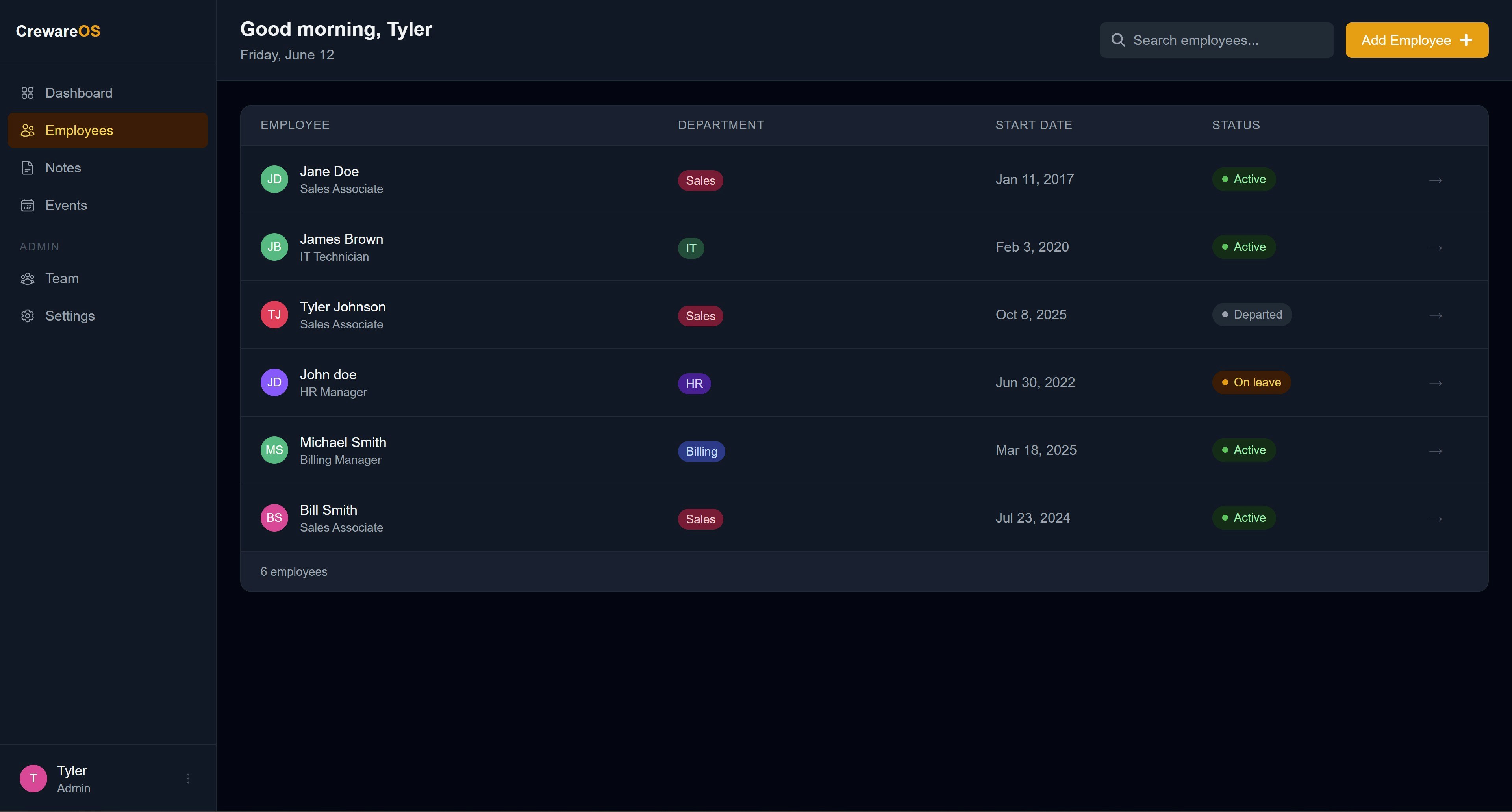1512x812 pixels.
Task: Click the Bill Smith name text
Action: tap(329, 510)
